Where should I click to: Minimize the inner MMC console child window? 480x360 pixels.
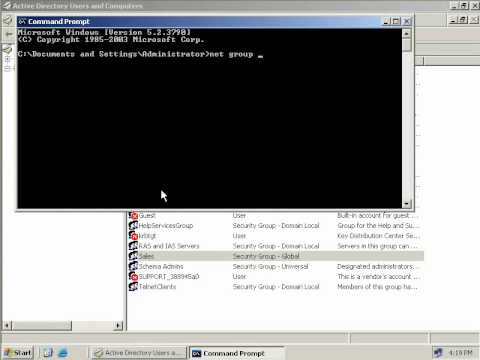[453, 20]
